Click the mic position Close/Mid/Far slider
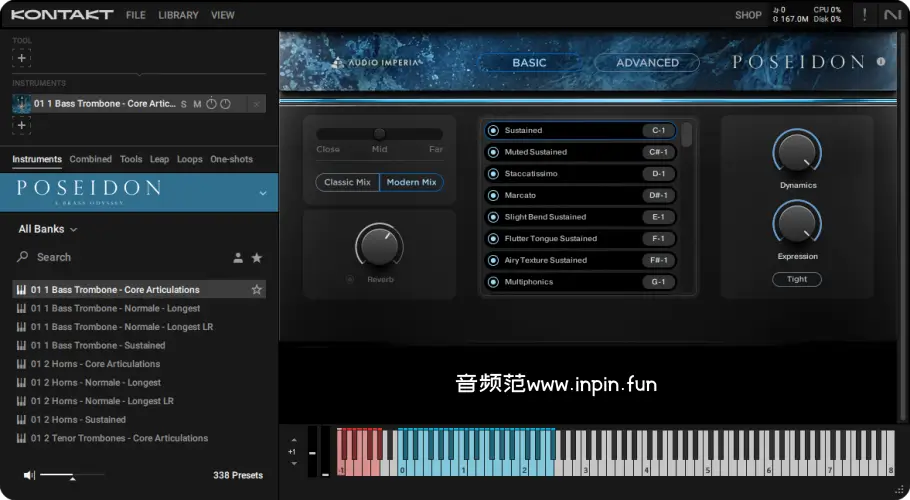Image resolution: width=910 pixels, height=500 pixels. [x=379, y=134]
